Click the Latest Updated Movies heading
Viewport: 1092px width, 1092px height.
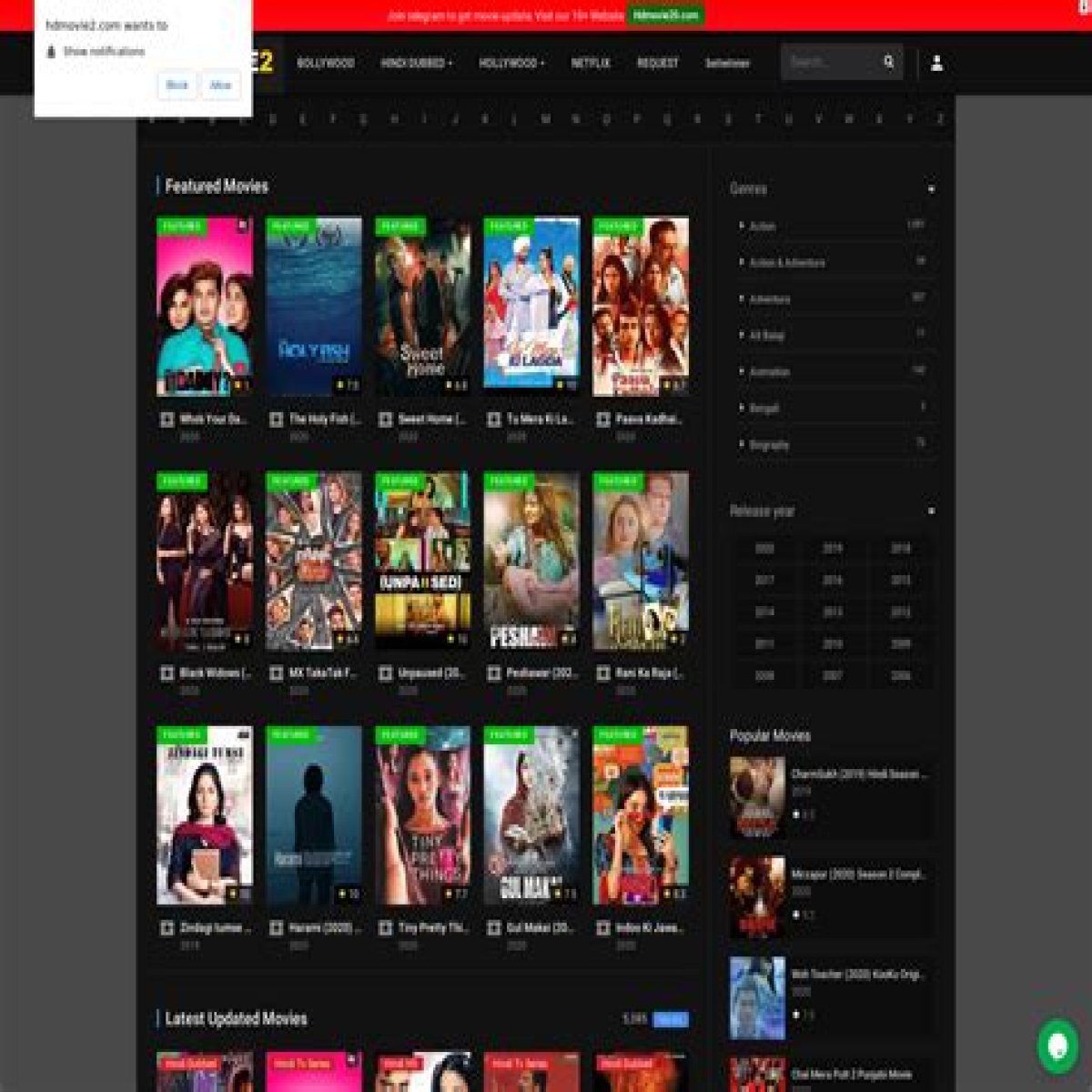(236, 1019)
